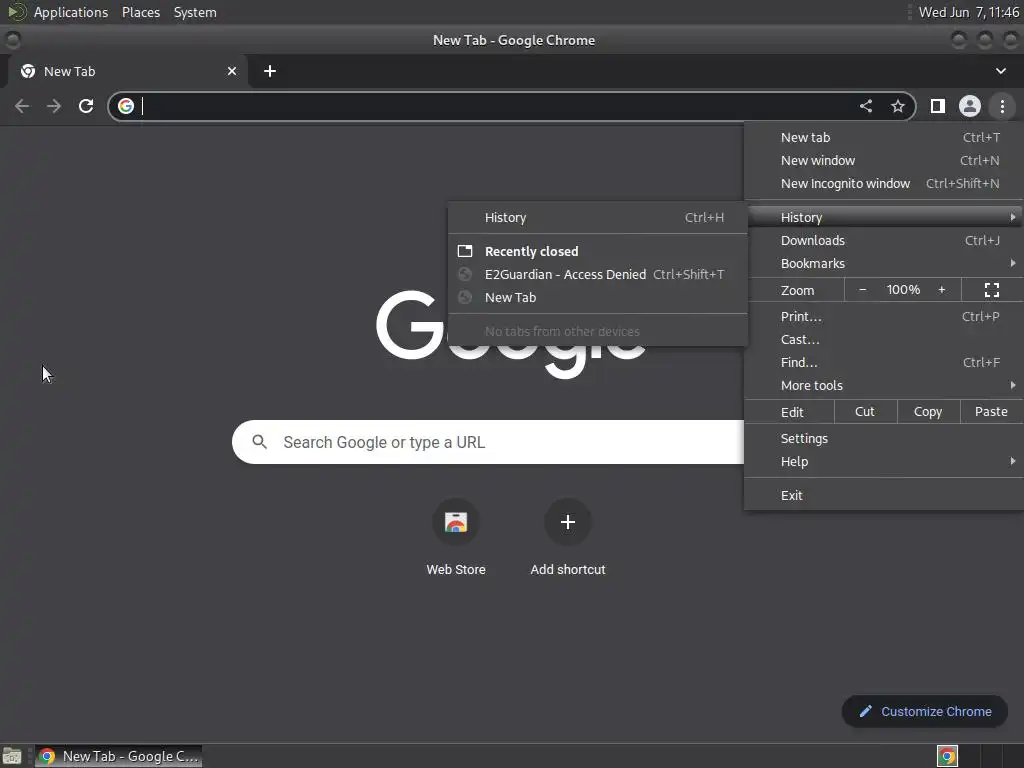Click the share page icon

coord(866,106)
